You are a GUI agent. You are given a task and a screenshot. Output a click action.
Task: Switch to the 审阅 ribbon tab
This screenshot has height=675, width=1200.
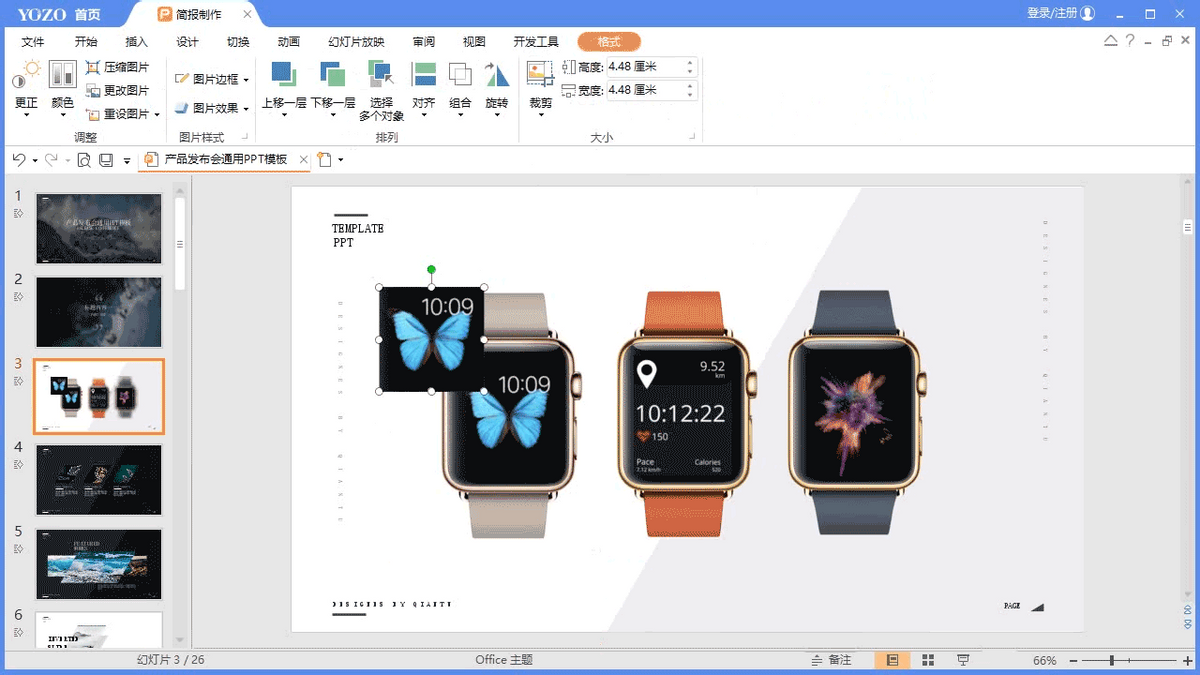[423, 42]
